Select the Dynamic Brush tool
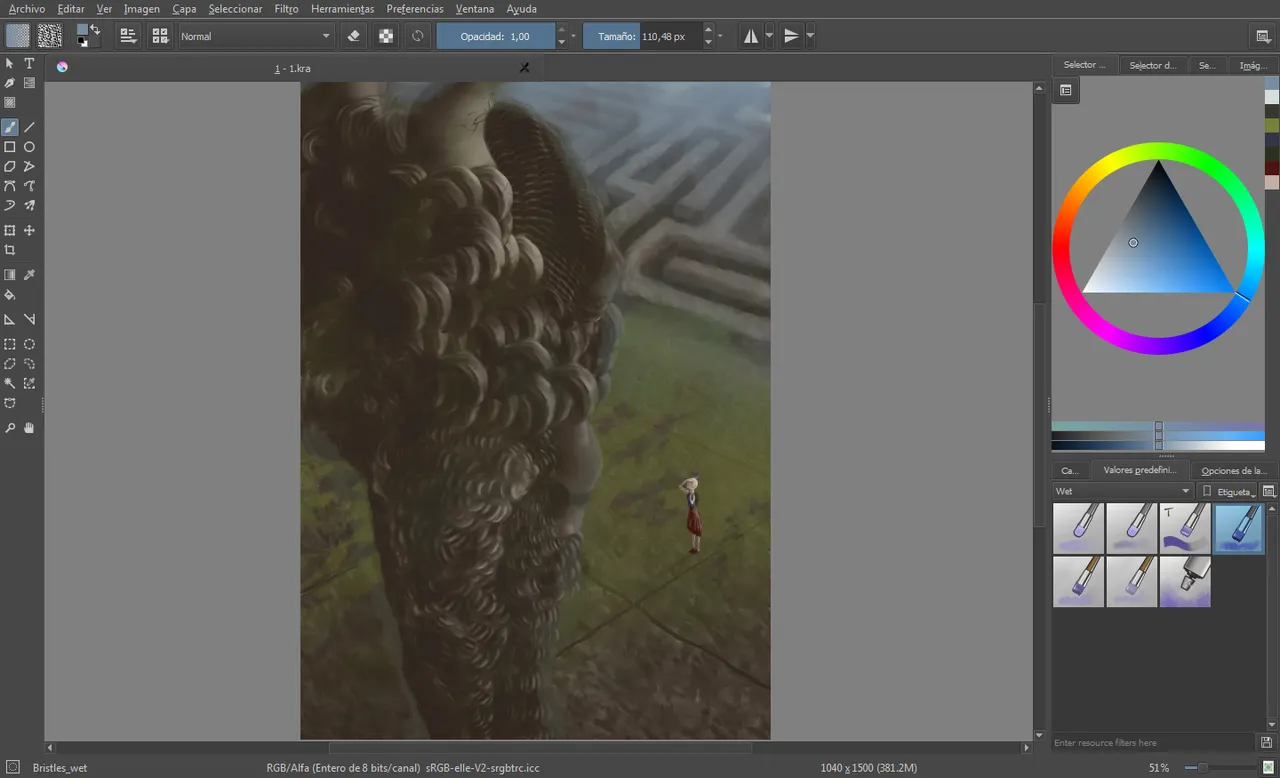This screenshot has height=778, width=1280. tap(10, 206)
